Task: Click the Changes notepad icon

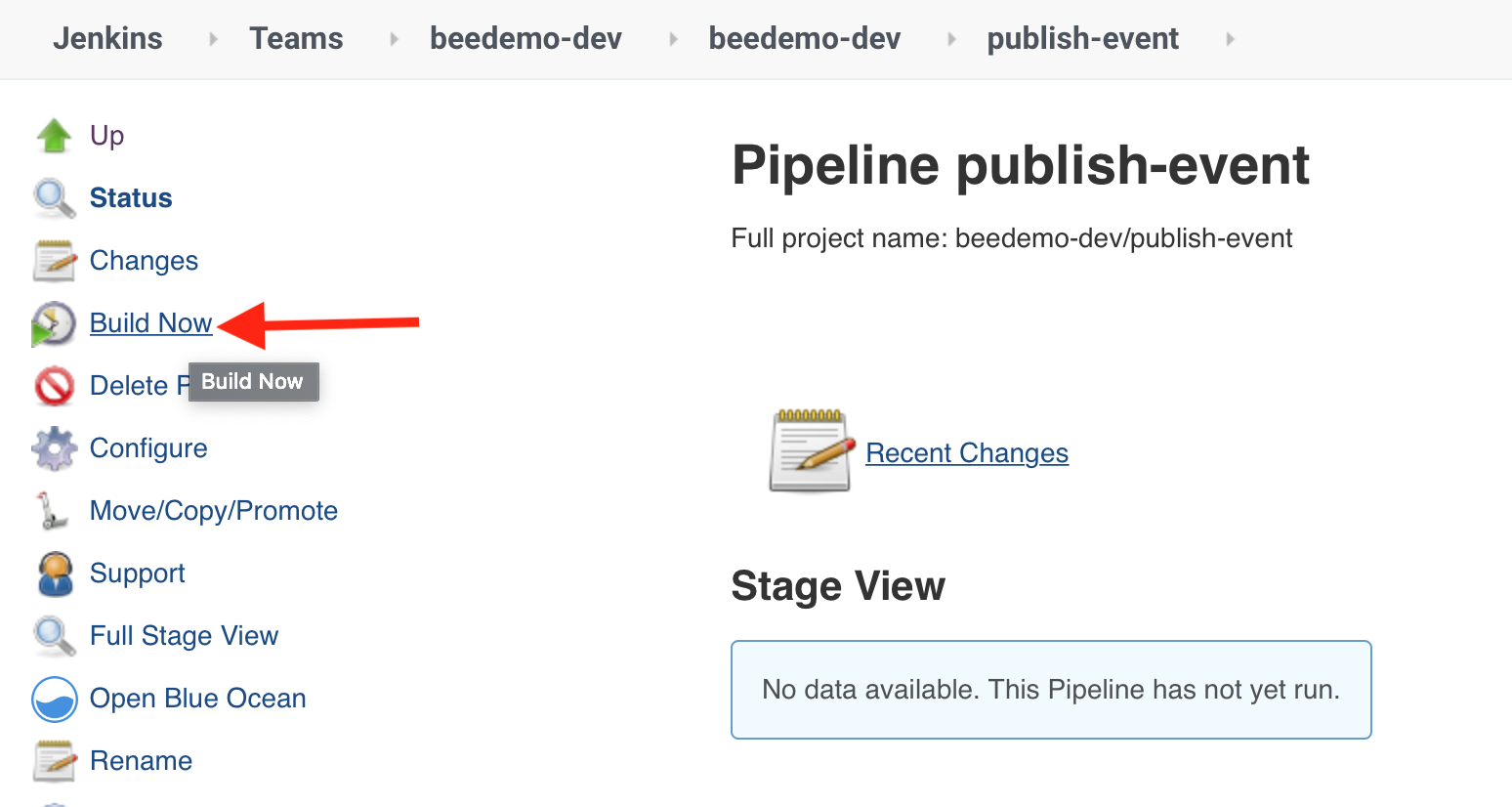Action: (x=54, y=261)
